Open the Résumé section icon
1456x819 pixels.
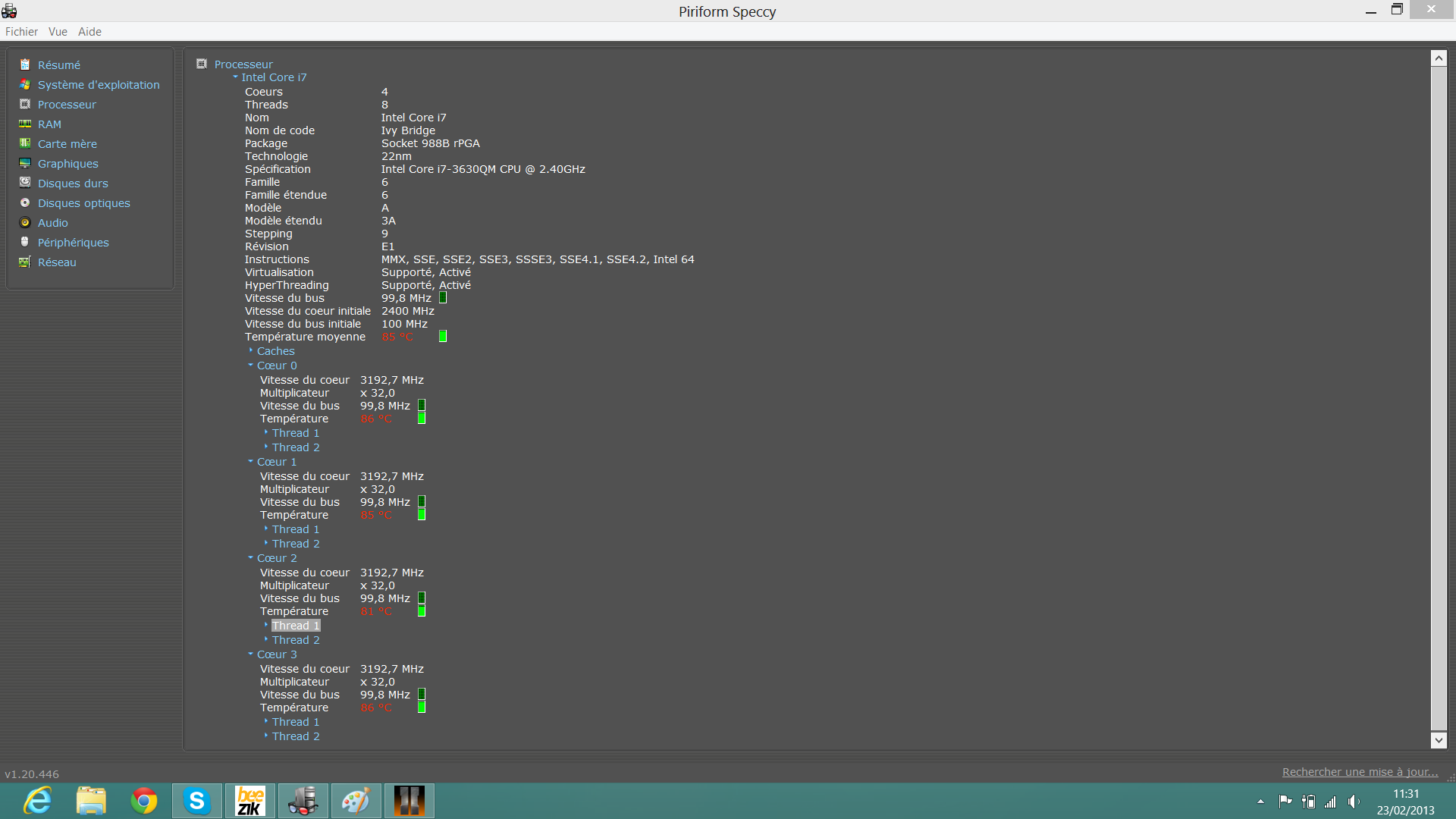pyautogui.click(x=25, y=64)
